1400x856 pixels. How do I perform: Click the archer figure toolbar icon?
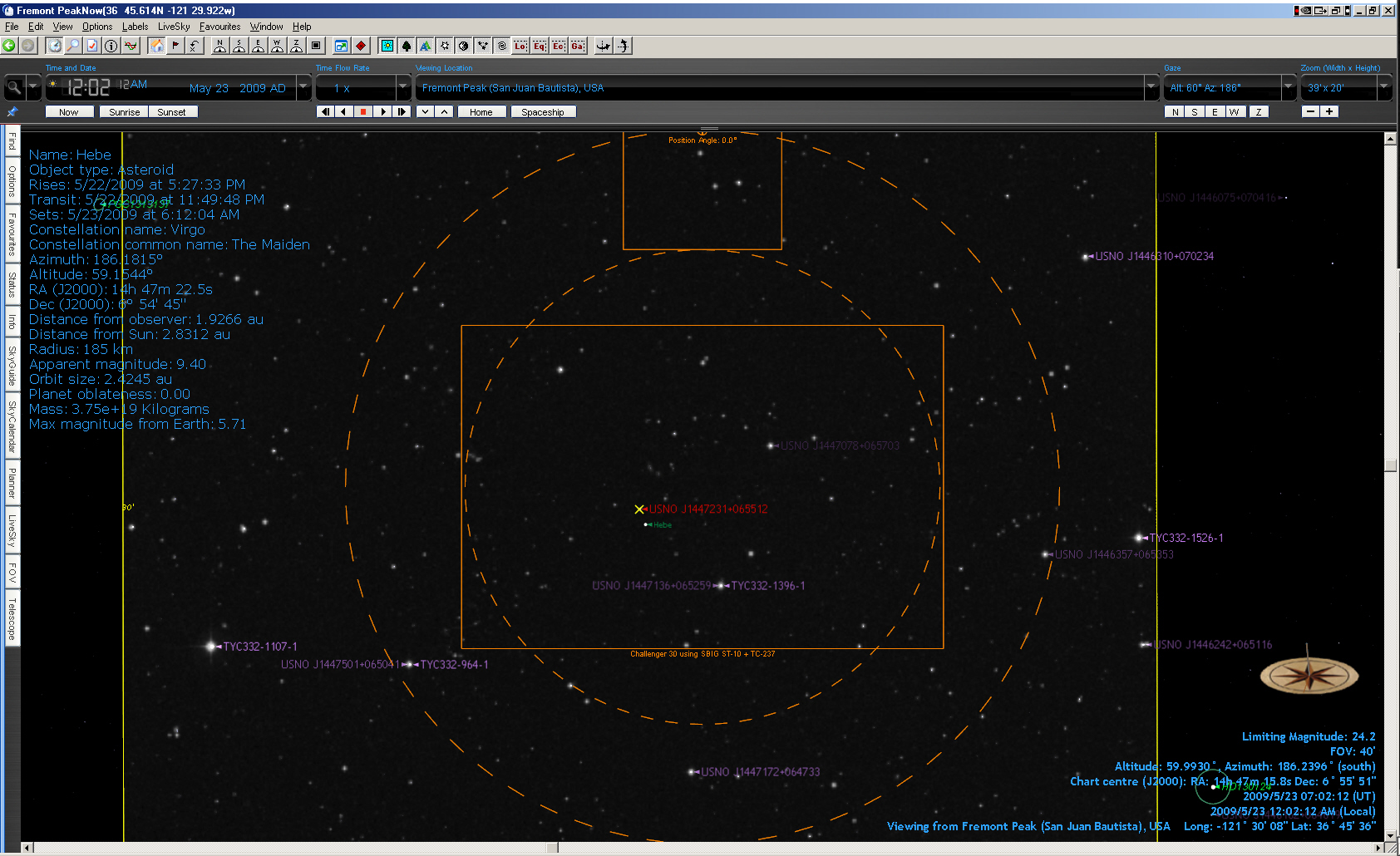[x=623, y=46]
